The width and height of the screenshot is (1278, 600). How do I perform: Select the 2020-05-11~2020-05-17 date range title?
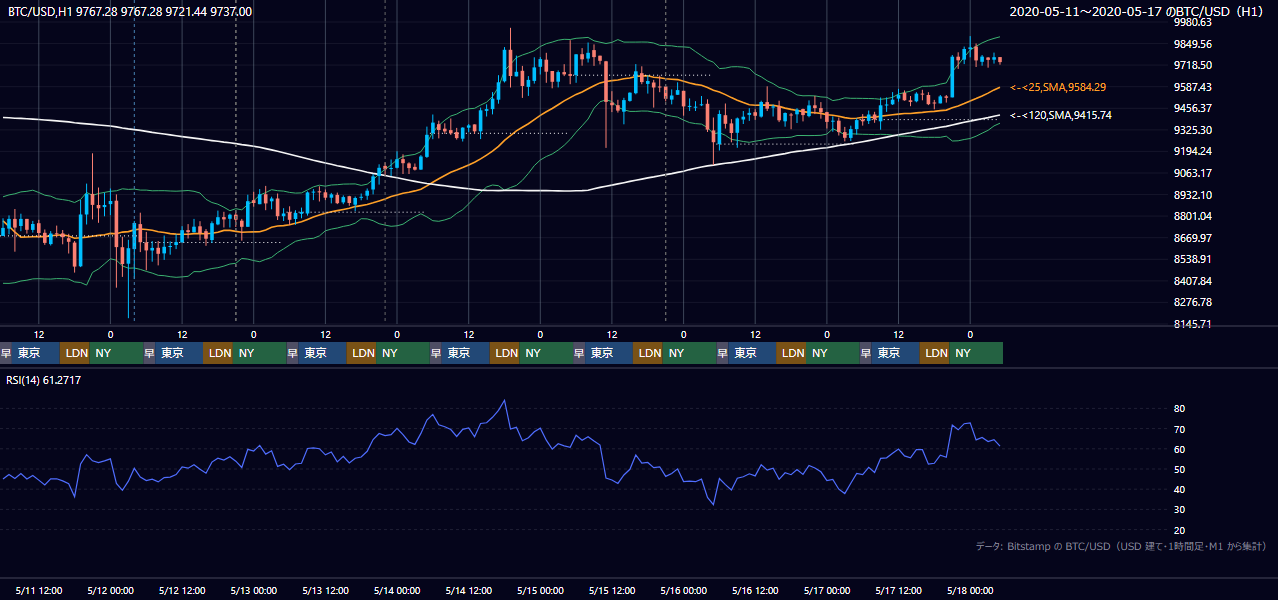[x=1137, y=12]
